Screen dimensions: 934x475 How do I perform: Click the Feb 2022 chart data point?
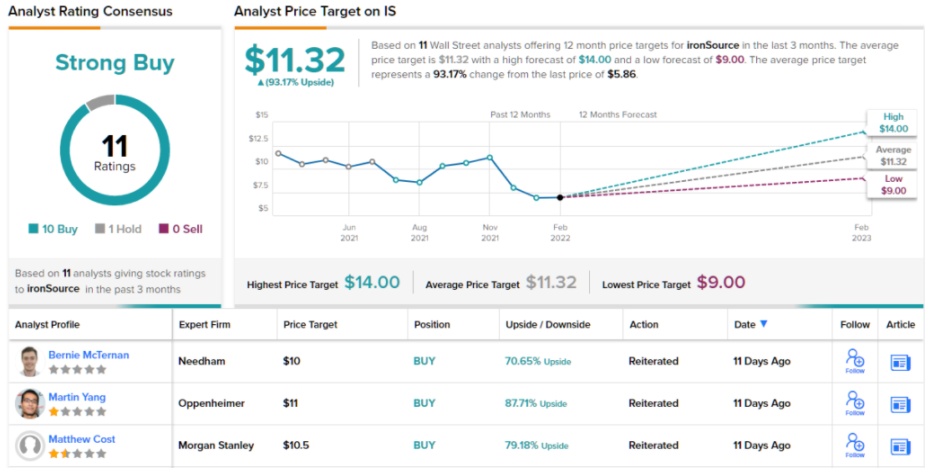(560, 197)
